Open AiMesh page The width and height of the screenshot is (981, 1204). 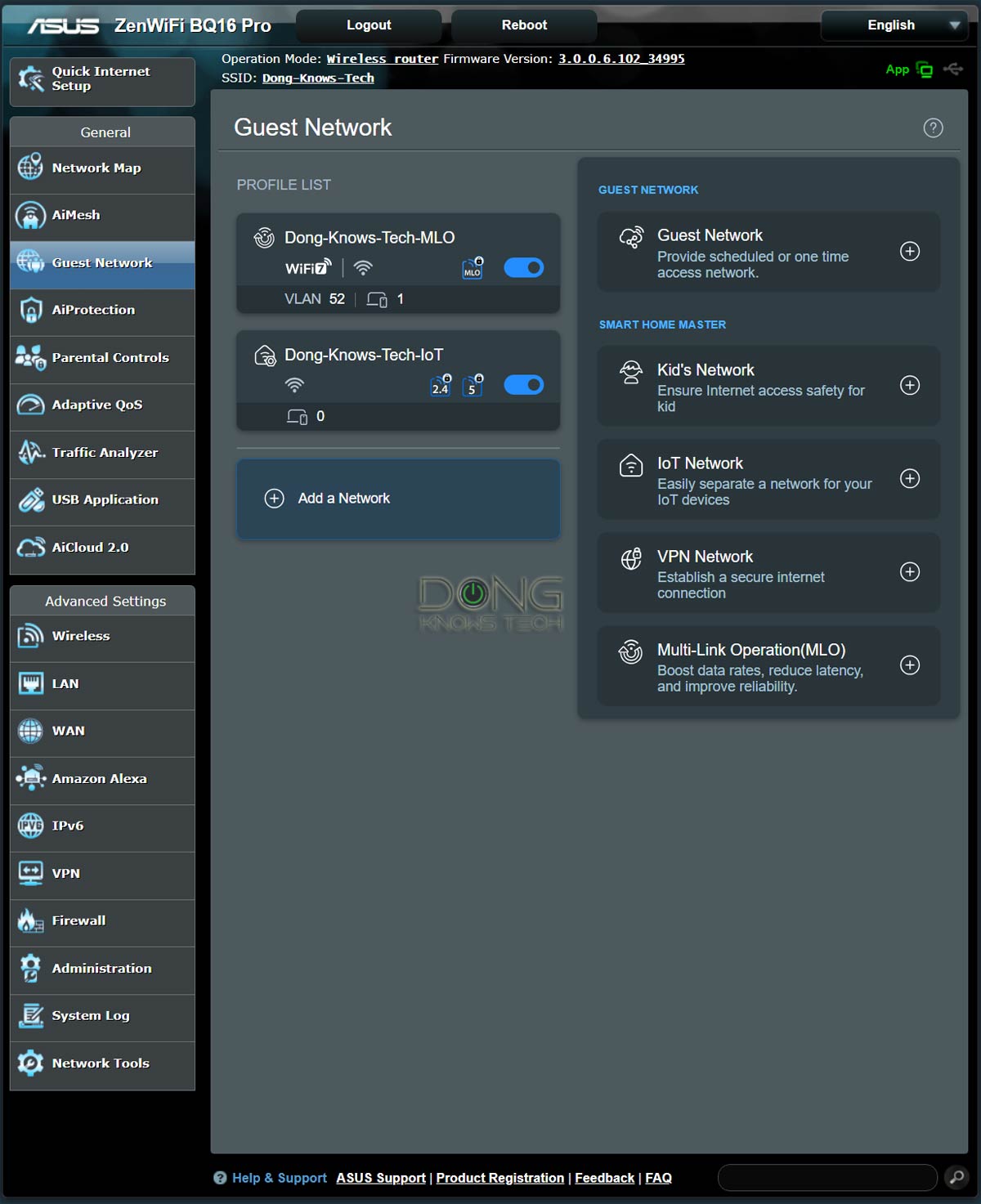102,216
